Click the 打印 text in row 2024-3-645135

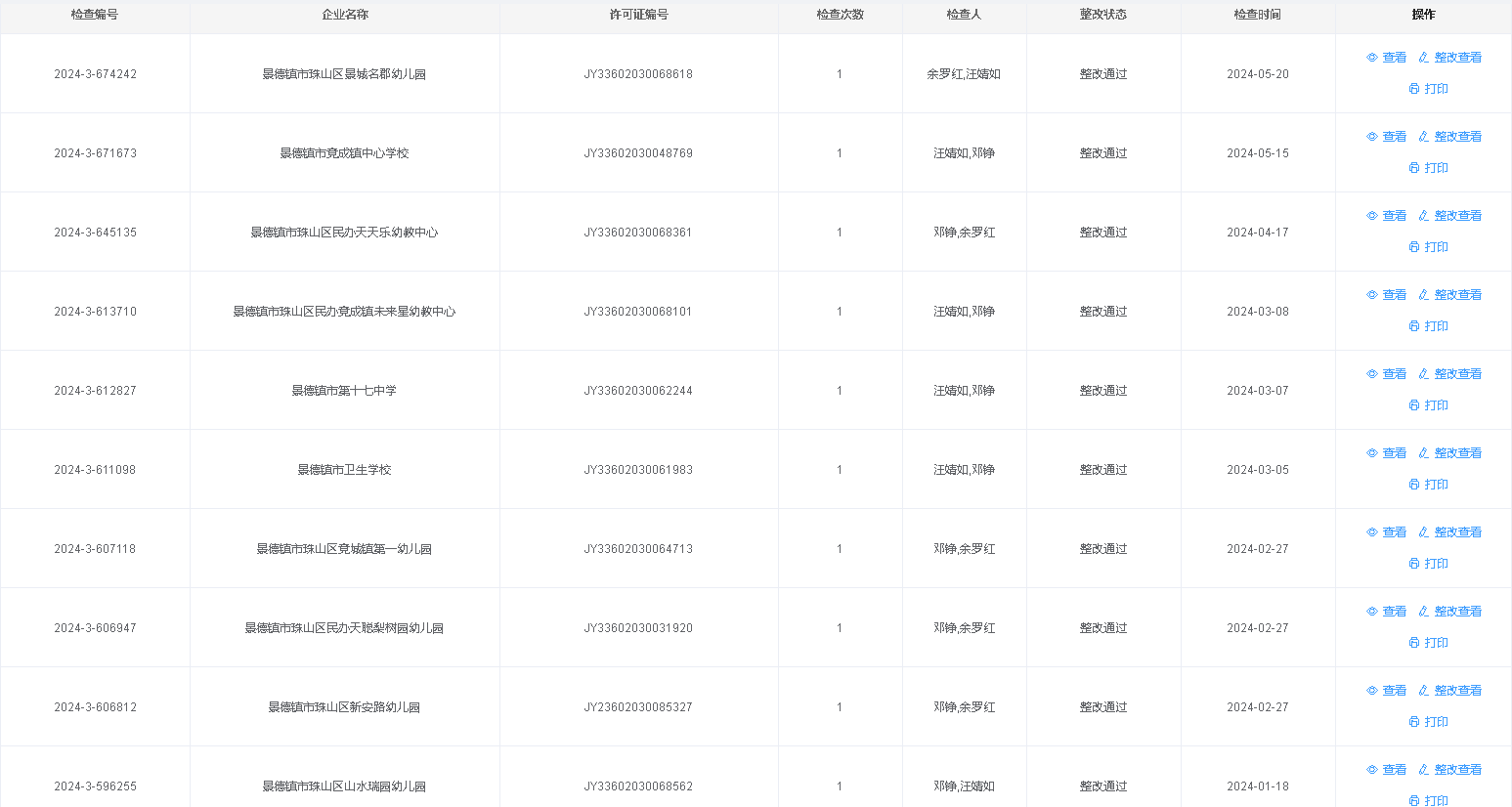[1436, 247]
